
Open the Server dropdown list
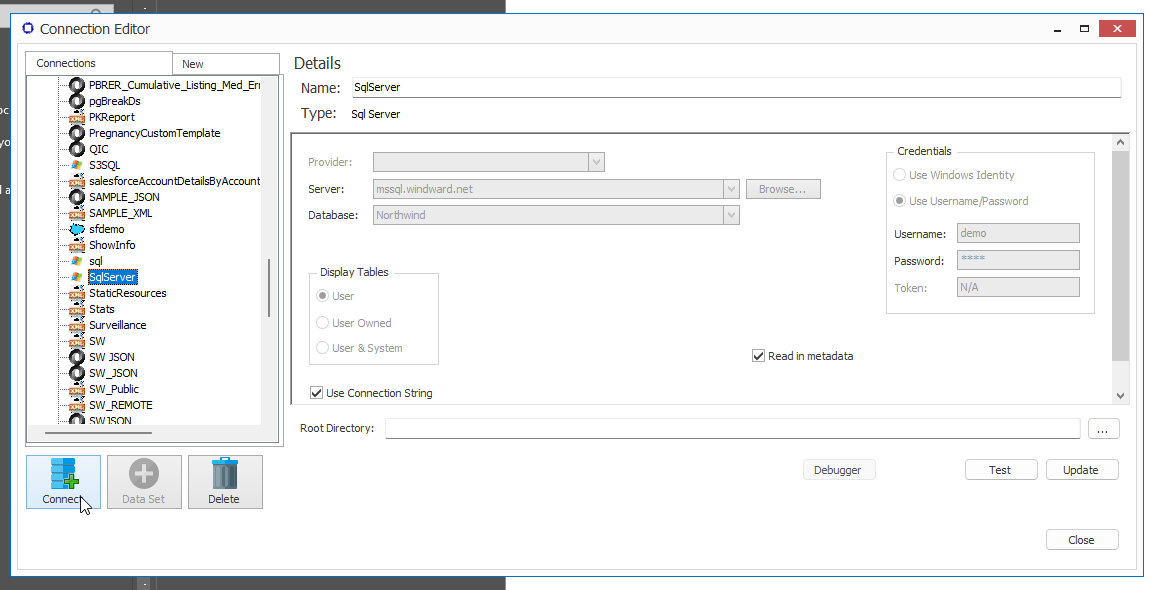[x=731, y=189]
